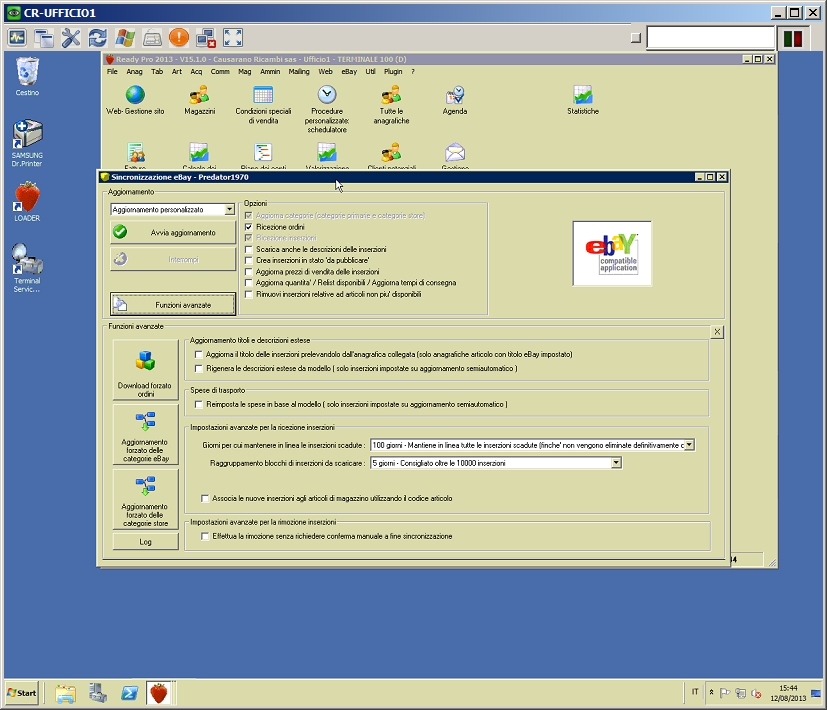Enable Crea inserzioni in stato 'da pubblicare'
Image resolution: width=827 pixels, height=710 pixels.
pos(248,261)
